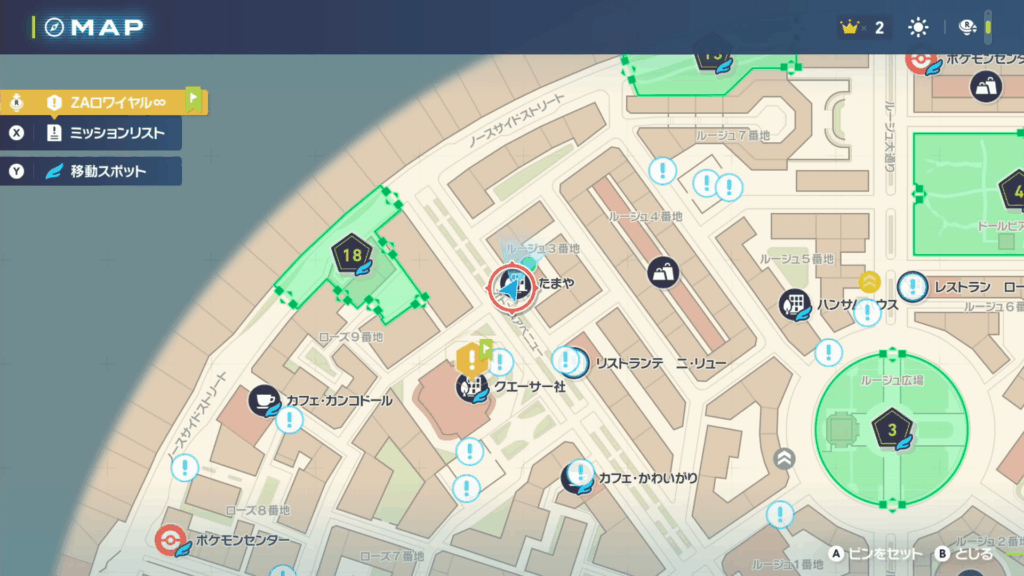Click the Café Cancoillotte cup icon
The height and width of the screenshot is (576, 1024).
point(264,400)
